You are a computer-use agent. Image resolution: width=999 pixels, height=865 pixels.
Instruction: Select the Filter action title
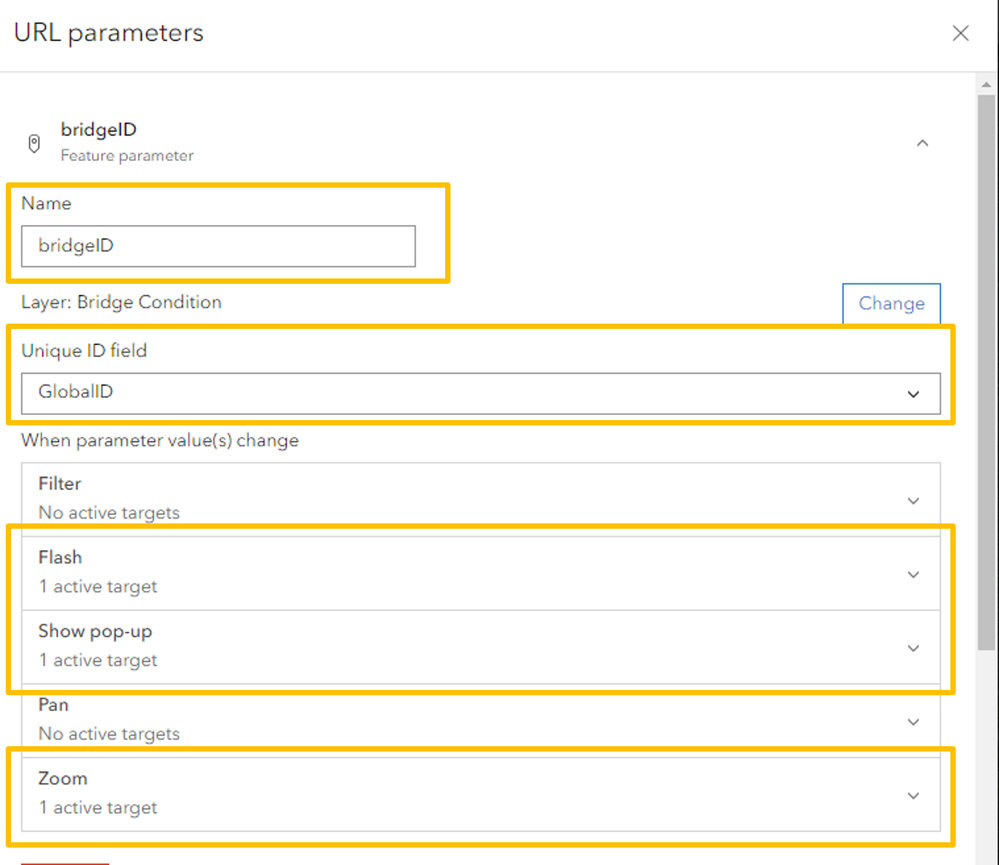tap(60, 484)
